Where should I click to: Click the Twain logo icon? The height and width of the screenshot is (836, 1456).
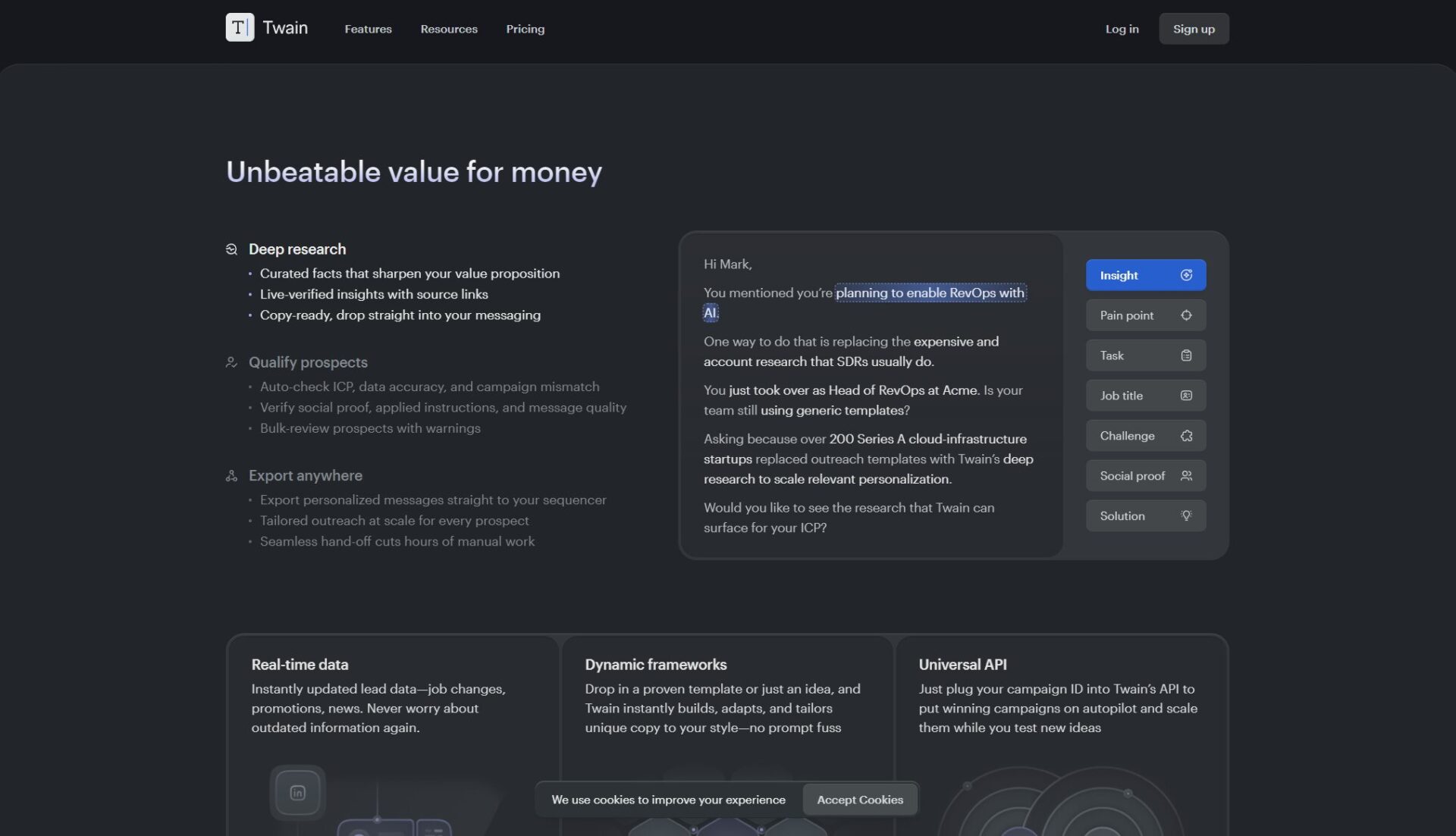pyautogui.click(x=240, y=28)
